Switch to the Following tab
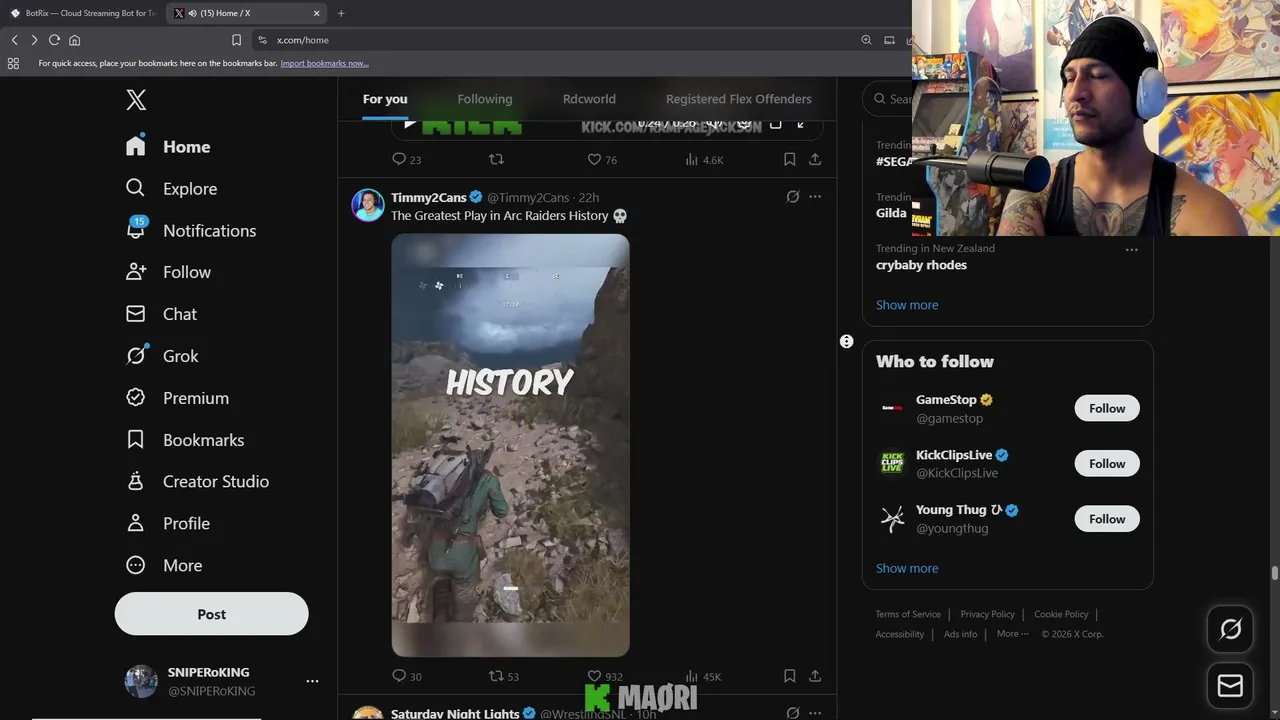This screenshot has height=720, width=1280. [485, 99]
